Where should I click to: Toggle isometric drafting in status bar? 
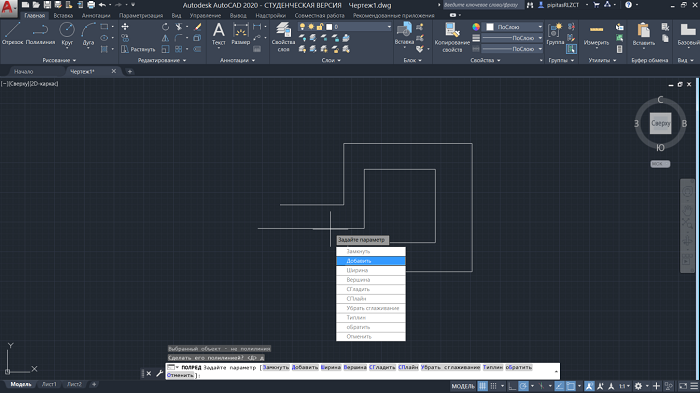click(x=541, y=386)
